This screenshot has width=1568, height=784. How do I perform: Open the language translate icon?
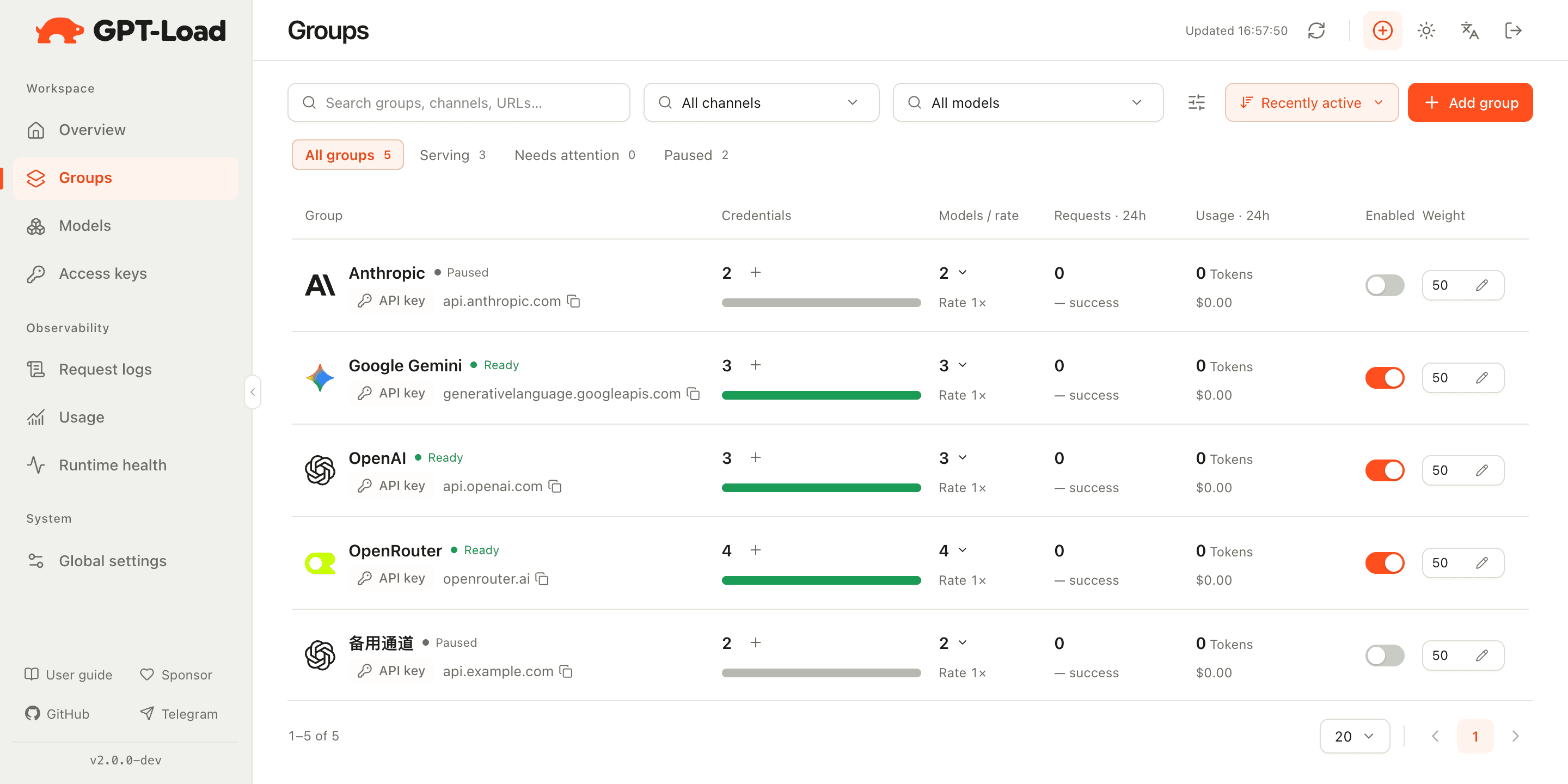coord(1470,30)
